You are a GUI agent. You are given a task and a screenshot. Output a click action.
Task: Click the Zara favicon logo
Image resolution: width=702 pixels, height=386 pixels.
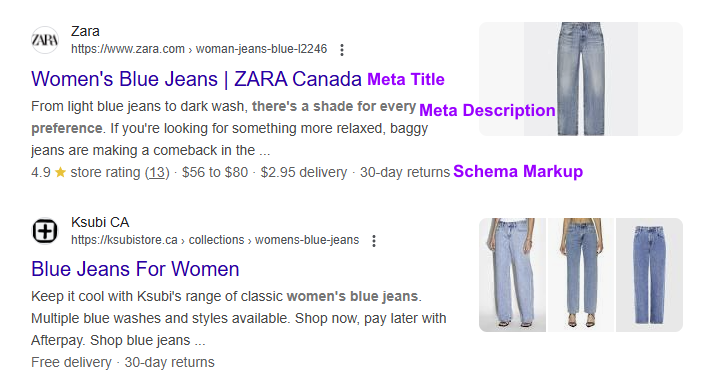(45, 40)
